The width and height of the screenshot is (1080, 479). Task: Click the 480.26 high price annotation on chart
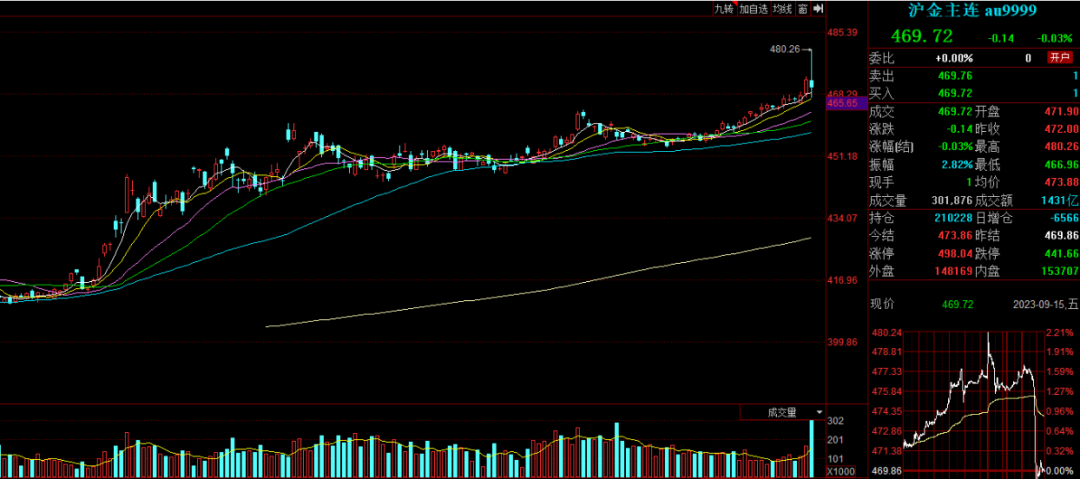(785, 49)
